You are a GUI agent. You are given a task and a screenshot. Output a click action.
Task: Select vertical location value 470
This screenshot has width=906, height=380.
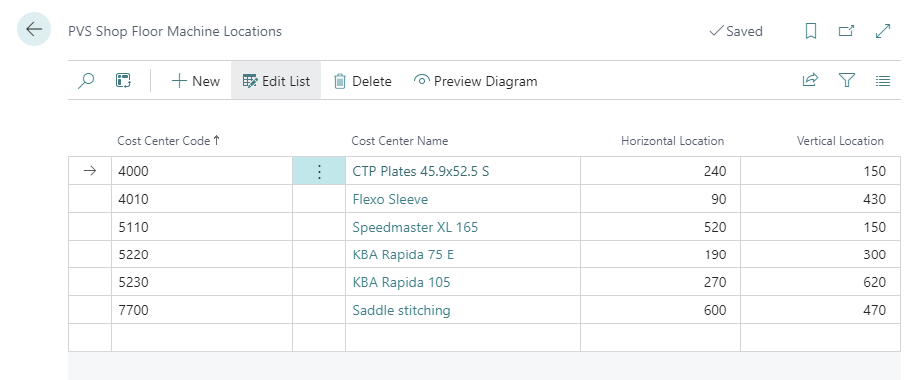(820, 310)
